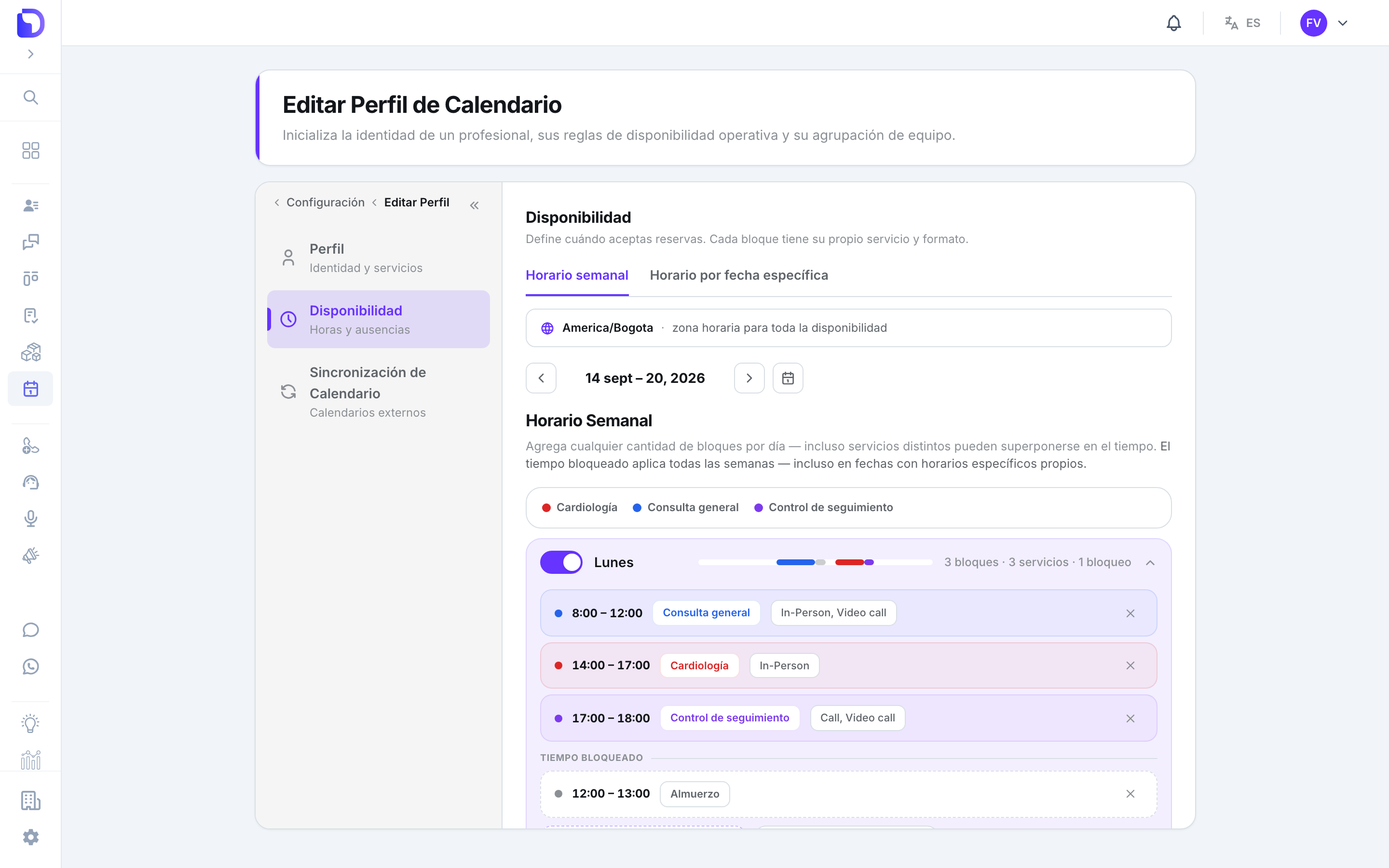Switch to Horario por fecha específica tab
This screenshot has width=1389, height=868.
[739, 275]
